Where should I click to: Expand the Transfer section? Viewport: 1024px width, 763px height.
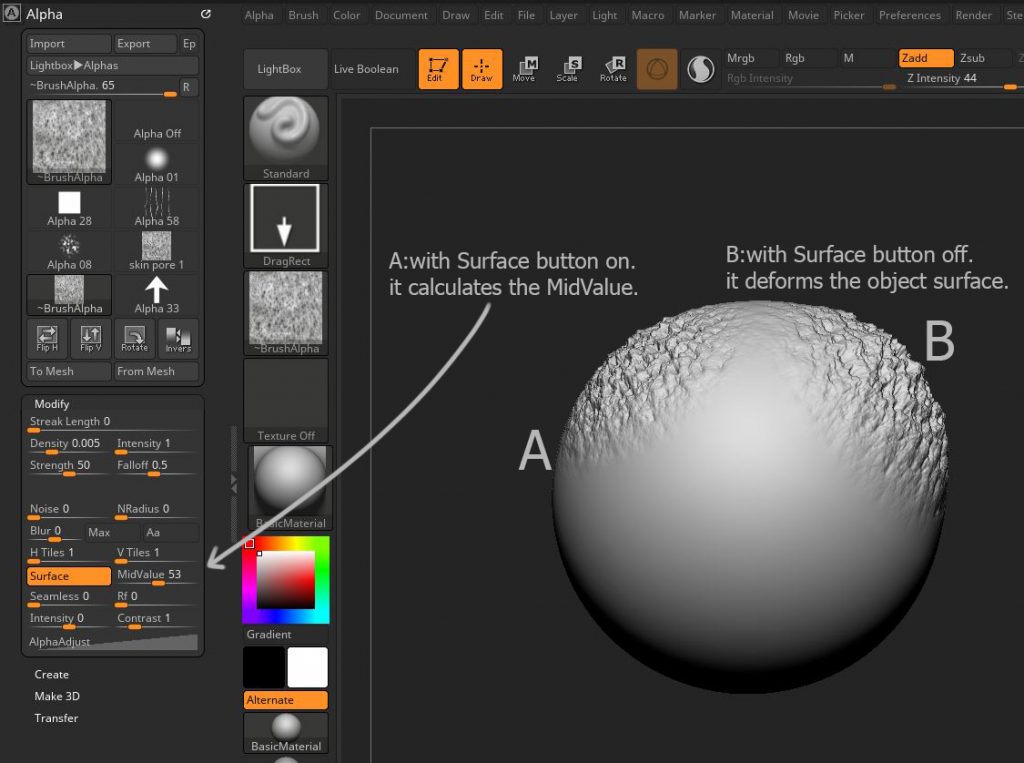coord(56,718)
